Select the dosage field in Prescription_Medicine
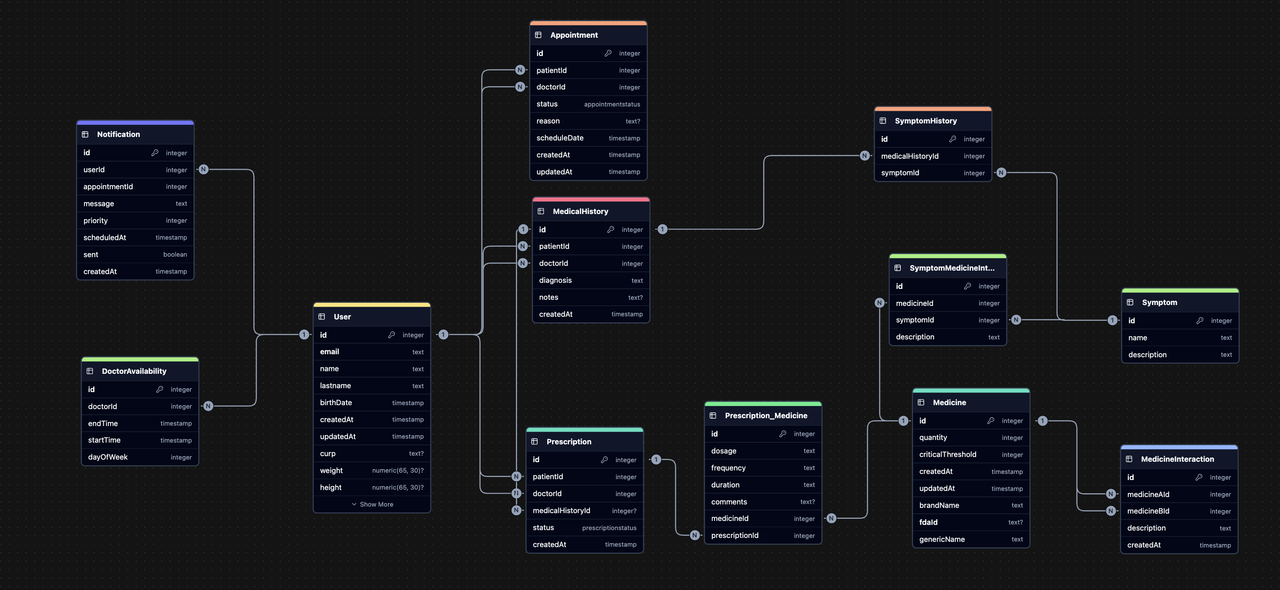The image size is (1280, 590). pos(763,451)
